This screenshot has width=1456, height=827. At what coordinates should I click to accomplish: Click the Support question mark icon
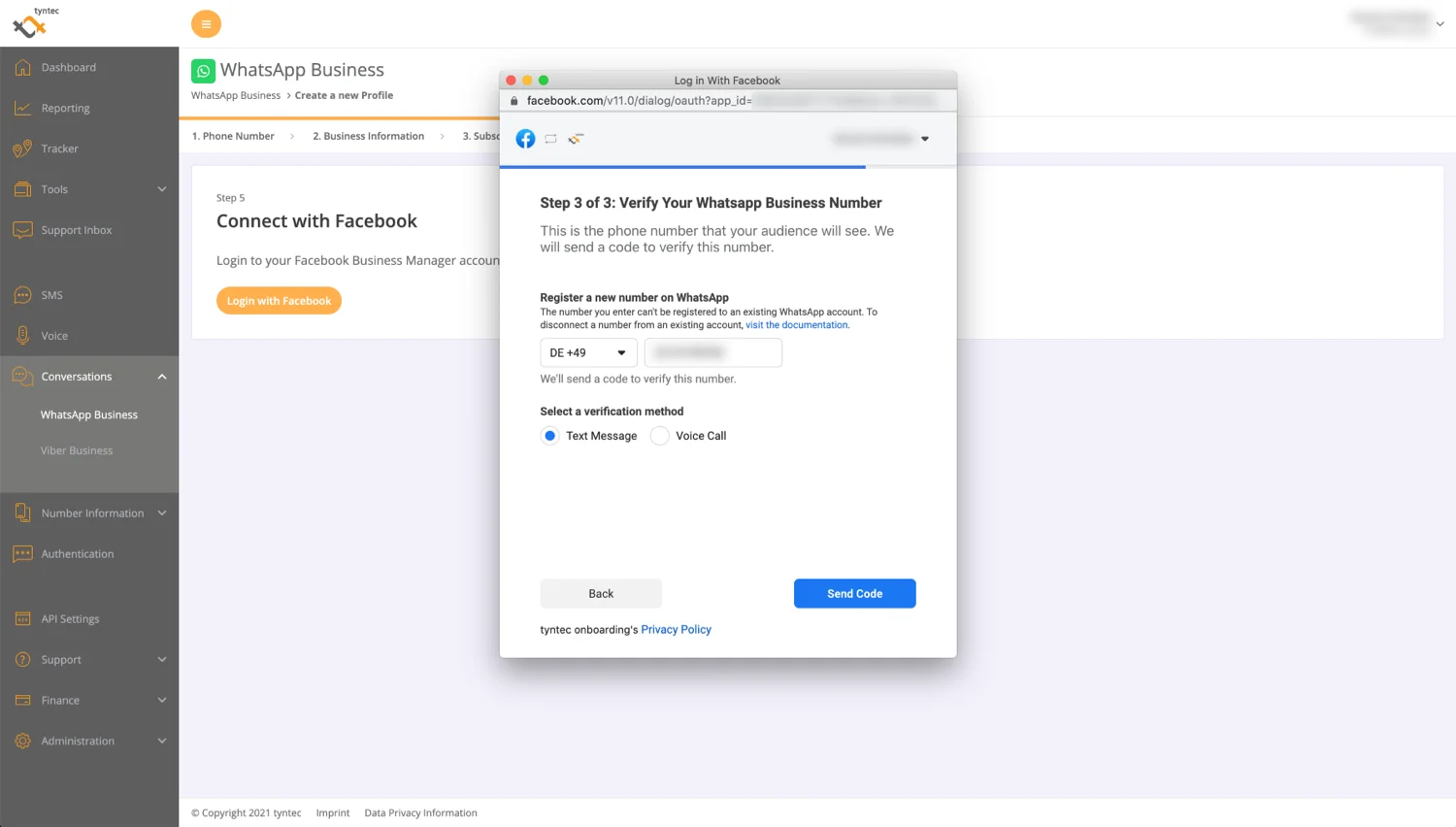[22, 659]
